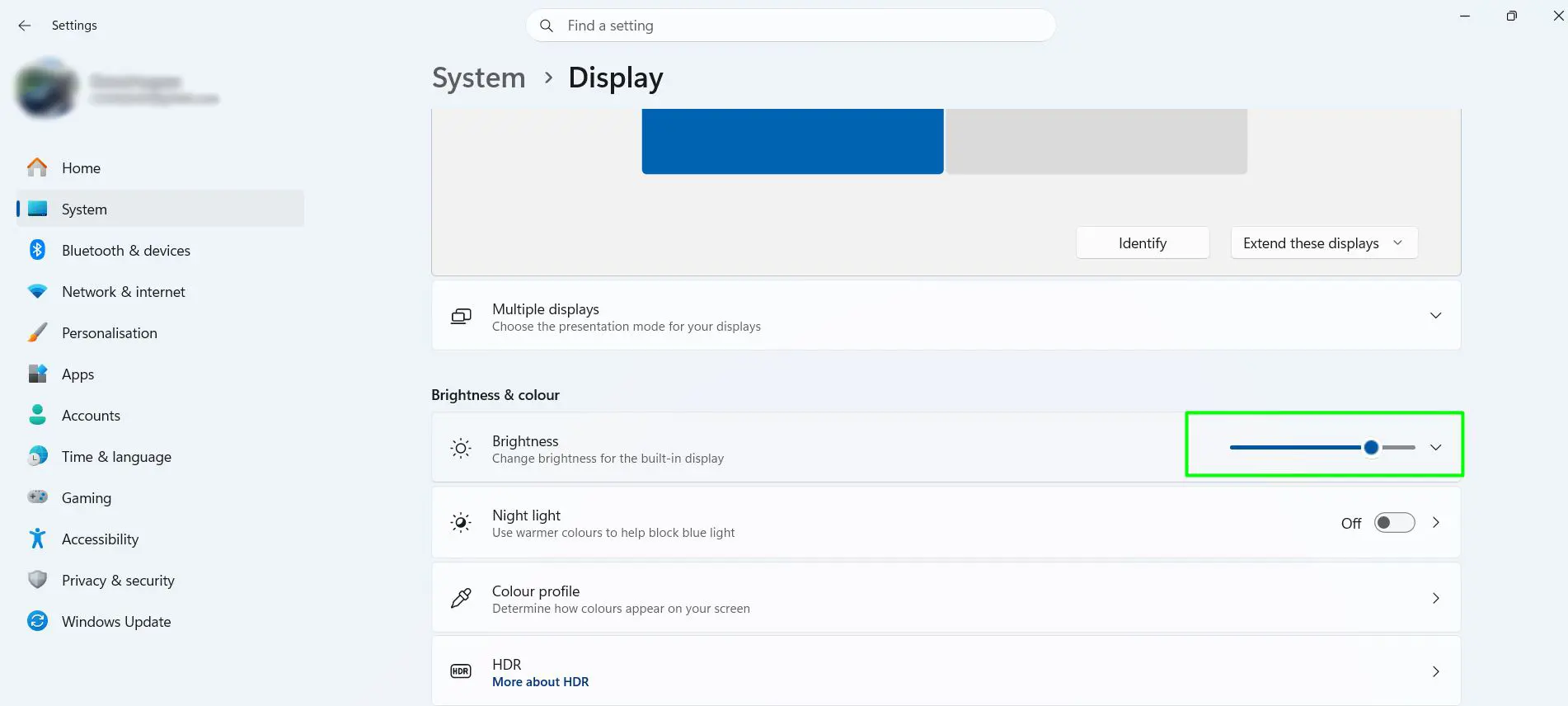1568x706 pixels.
Task: Open Windows Update page
Action: [x=160, y=621]
